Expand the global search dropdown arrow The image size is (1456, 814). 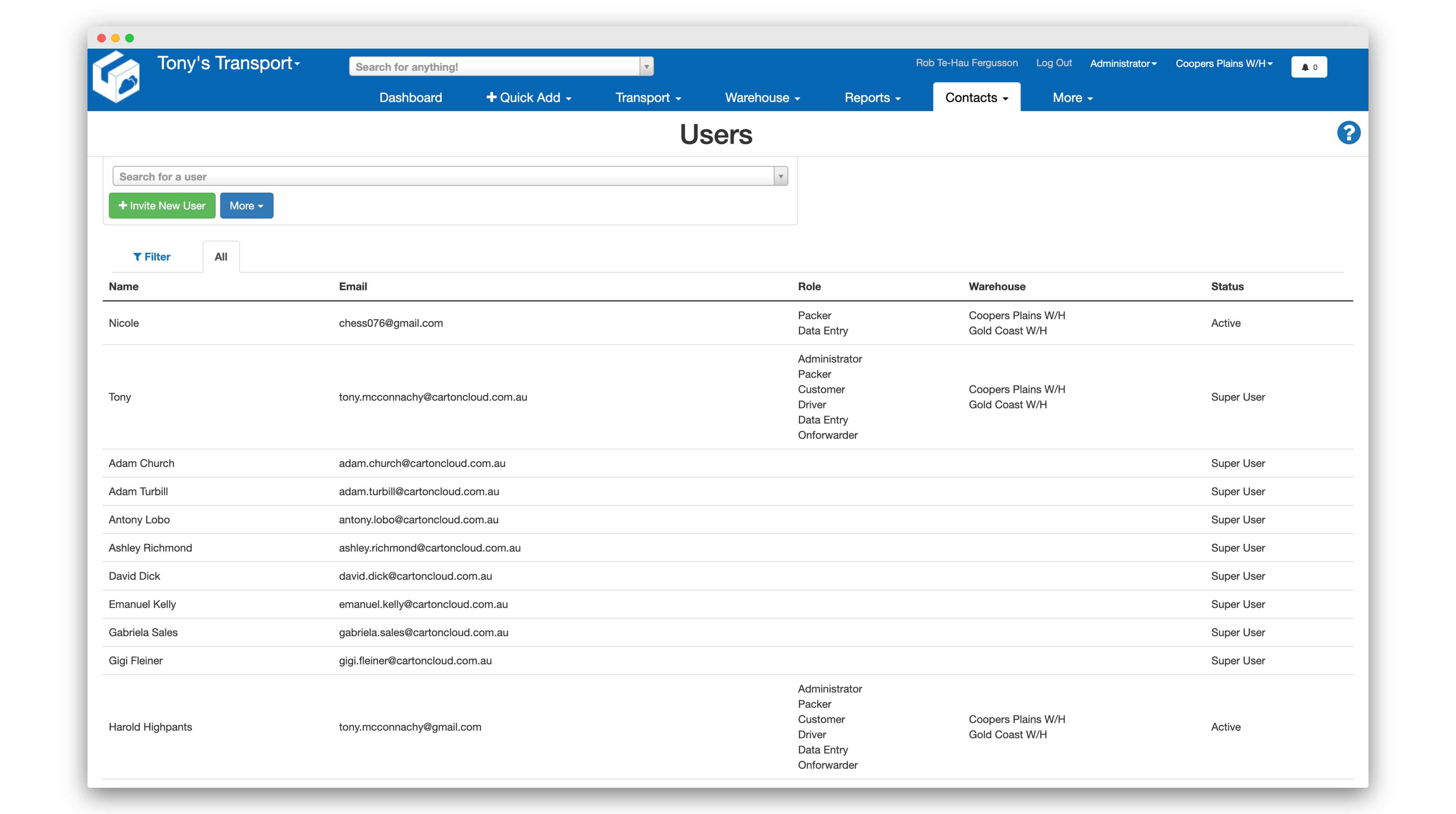click(x=646, y=67)
